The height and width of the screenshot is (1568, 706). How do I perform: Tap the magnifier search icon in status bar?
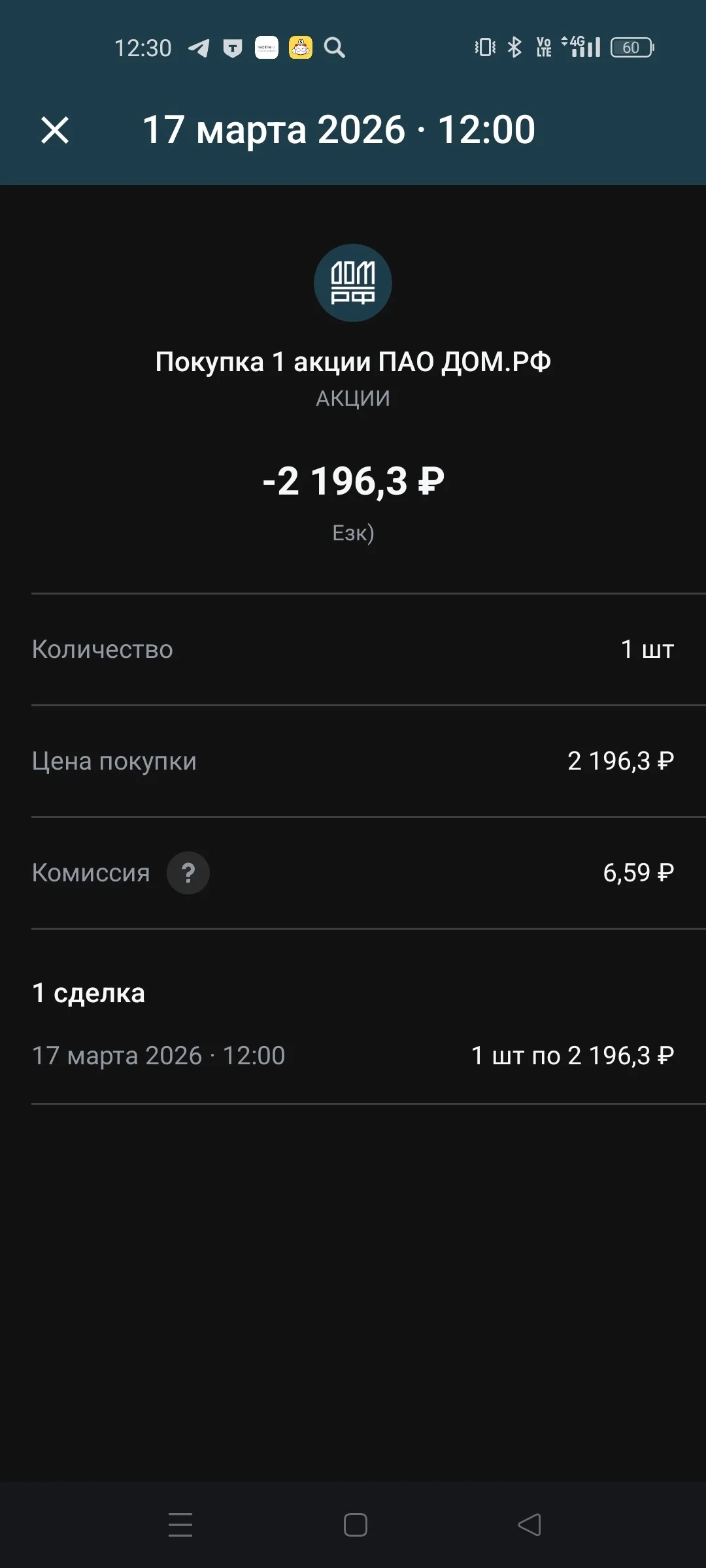pyautogui.click(x=335, y=48)
